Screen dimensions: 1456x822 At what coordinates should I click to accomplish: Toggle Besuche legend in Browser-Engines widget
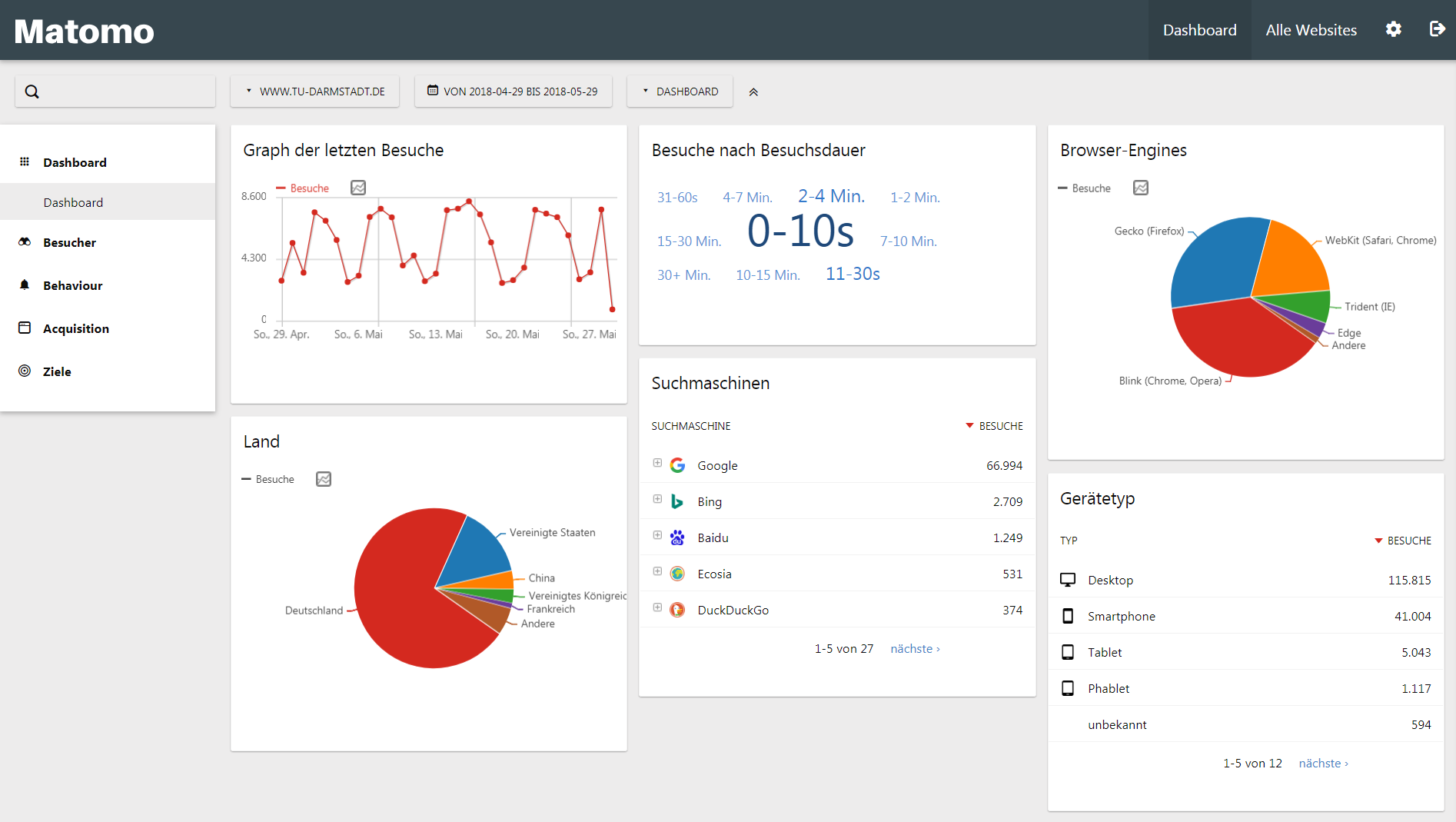1084,188
